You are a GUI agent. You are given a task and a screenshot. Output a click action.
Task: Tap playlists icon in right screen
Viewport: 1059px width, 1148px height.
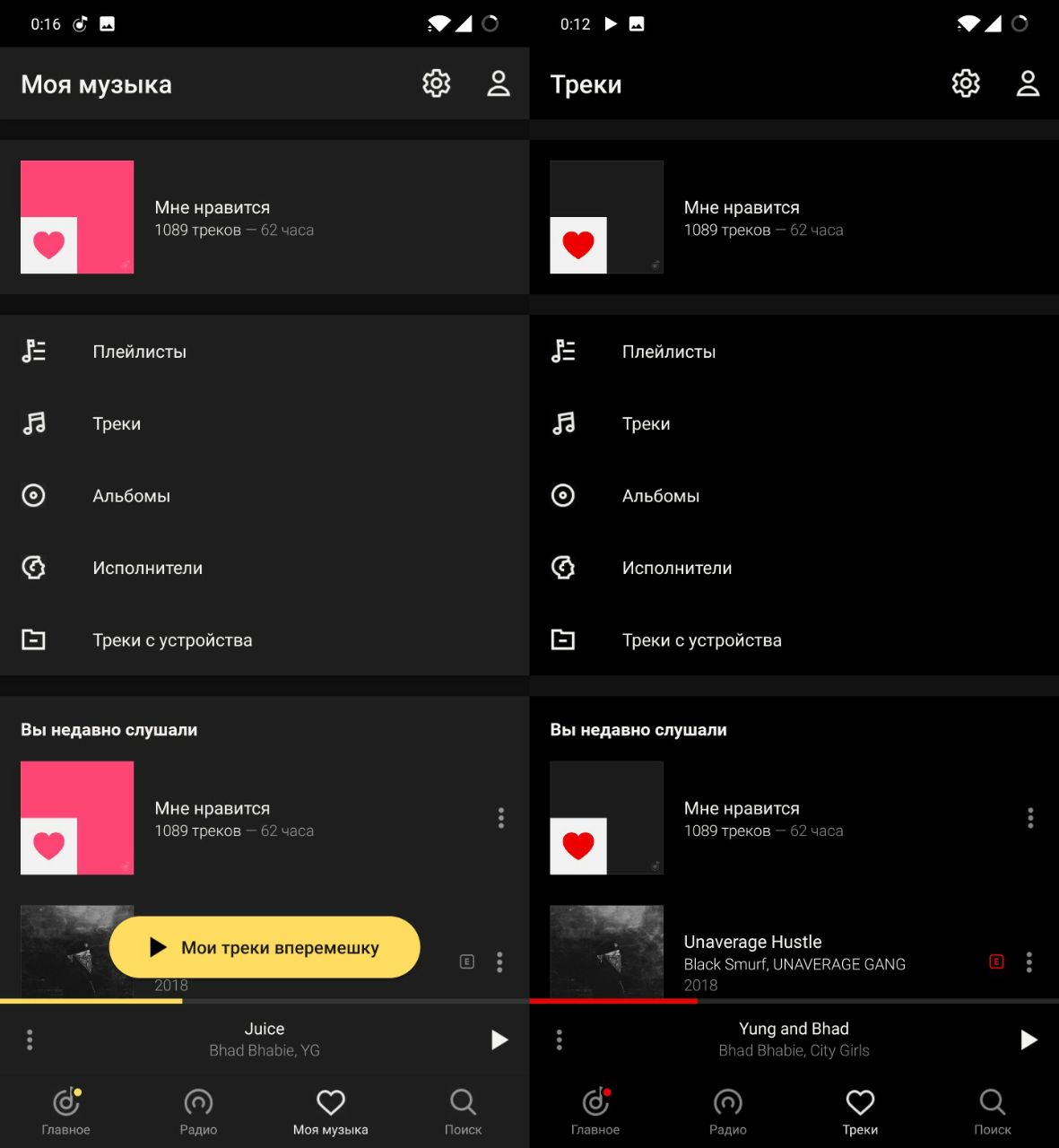click(x=563, y=351)
